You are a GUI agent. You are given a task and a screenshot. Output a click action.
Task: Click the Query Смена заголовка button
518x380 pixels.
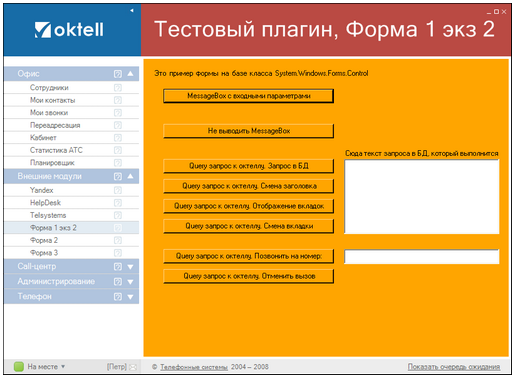tap(248, 186)
